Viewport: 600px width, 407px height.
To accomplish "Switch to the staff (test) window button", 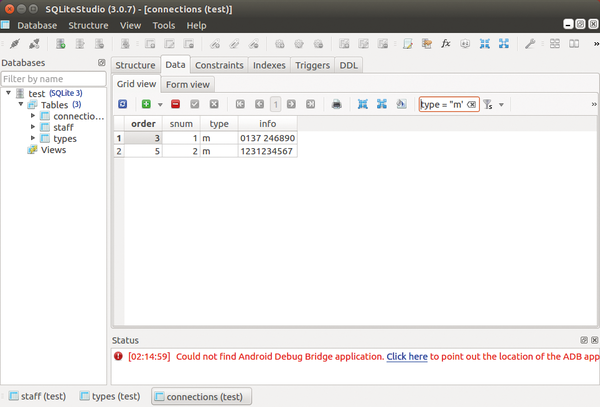I will pos(38,396).
